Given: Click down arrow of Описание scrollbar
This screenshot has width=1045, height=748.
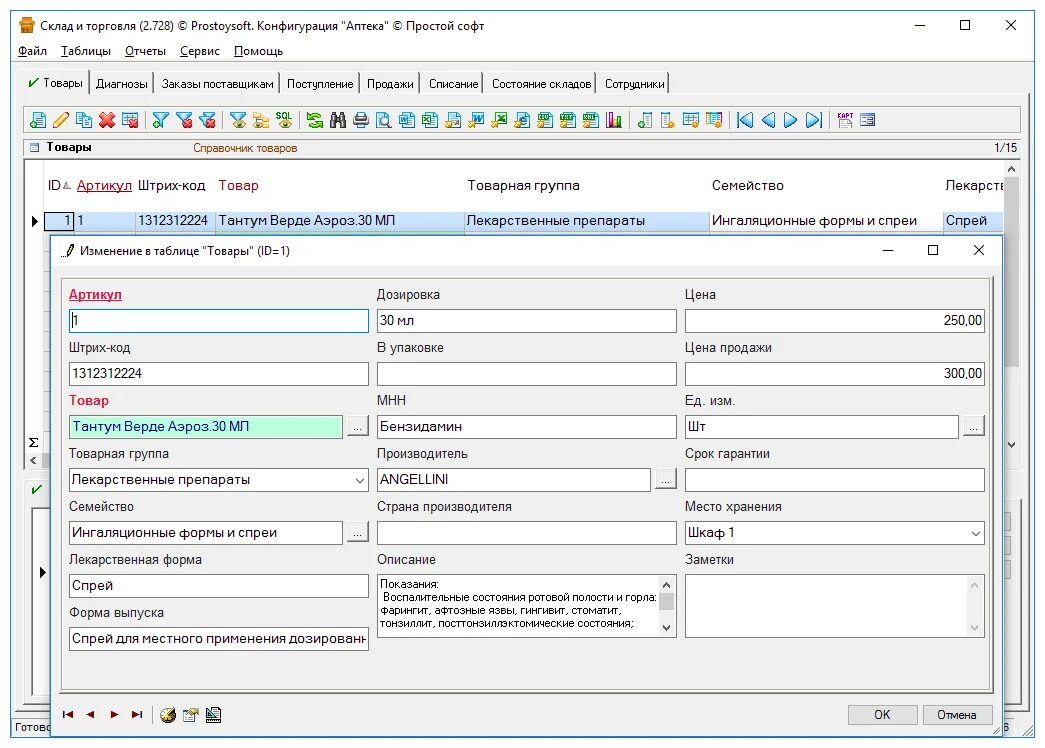Looking at the screenshot, I should [x=666, y=628].
